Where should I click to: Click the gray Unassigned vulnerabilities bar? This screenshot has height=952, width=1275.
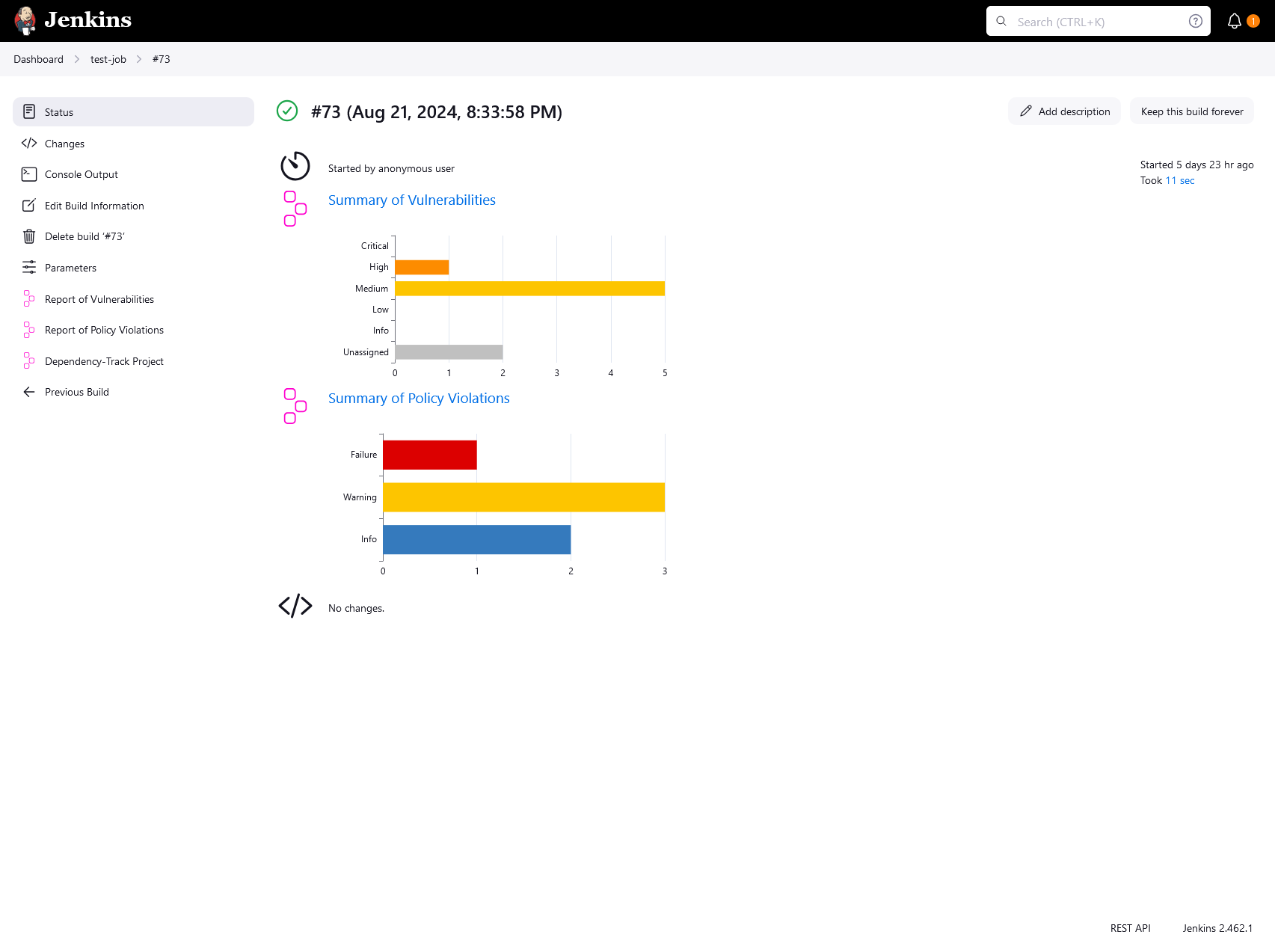point(449,351)
